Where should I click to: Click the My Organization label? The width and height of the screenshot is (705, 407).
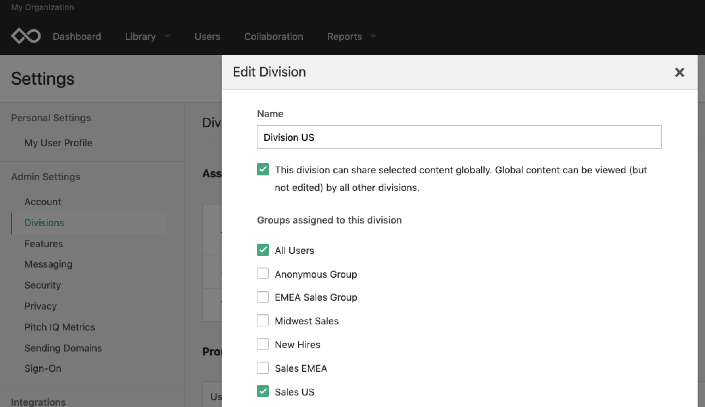pos(43,7)
